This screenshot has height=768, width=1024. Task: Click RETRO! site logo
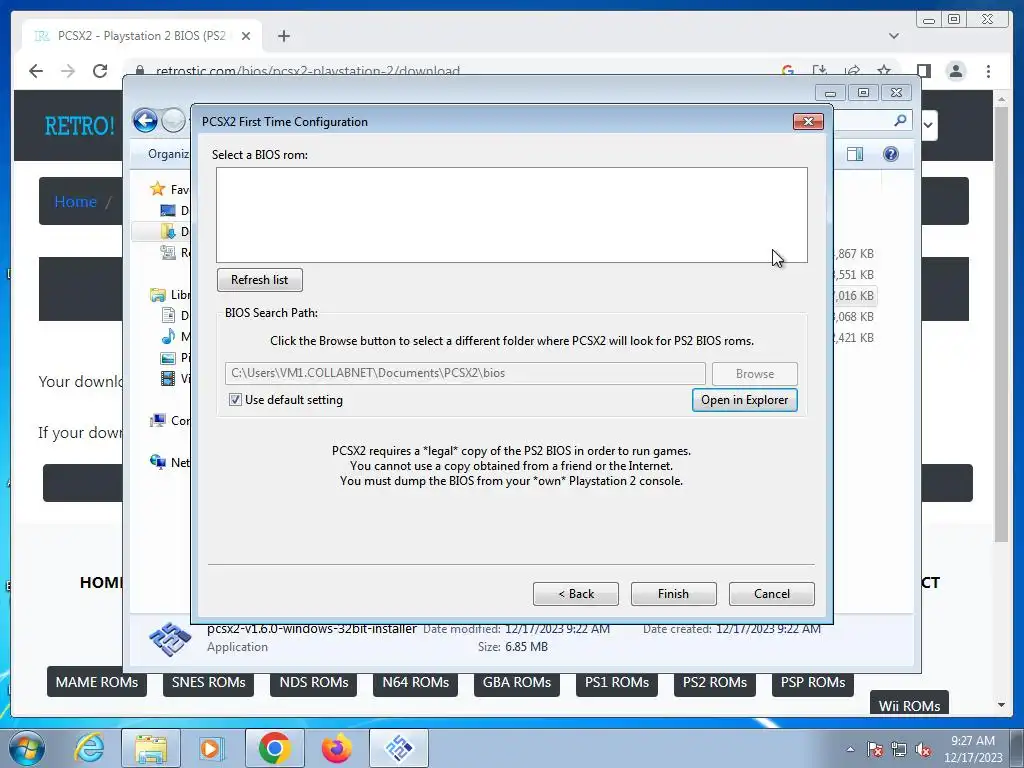79,125
